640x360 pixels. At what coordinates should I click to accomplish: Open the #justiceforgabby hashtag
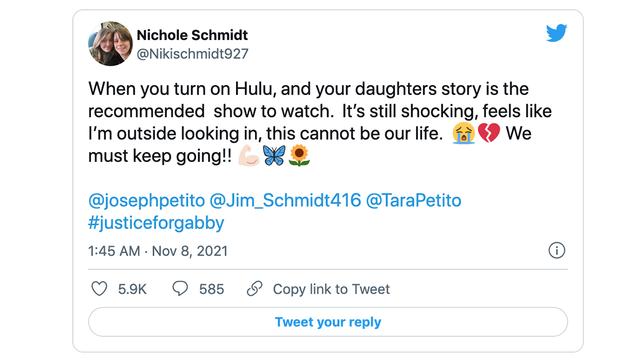[156, 223]
